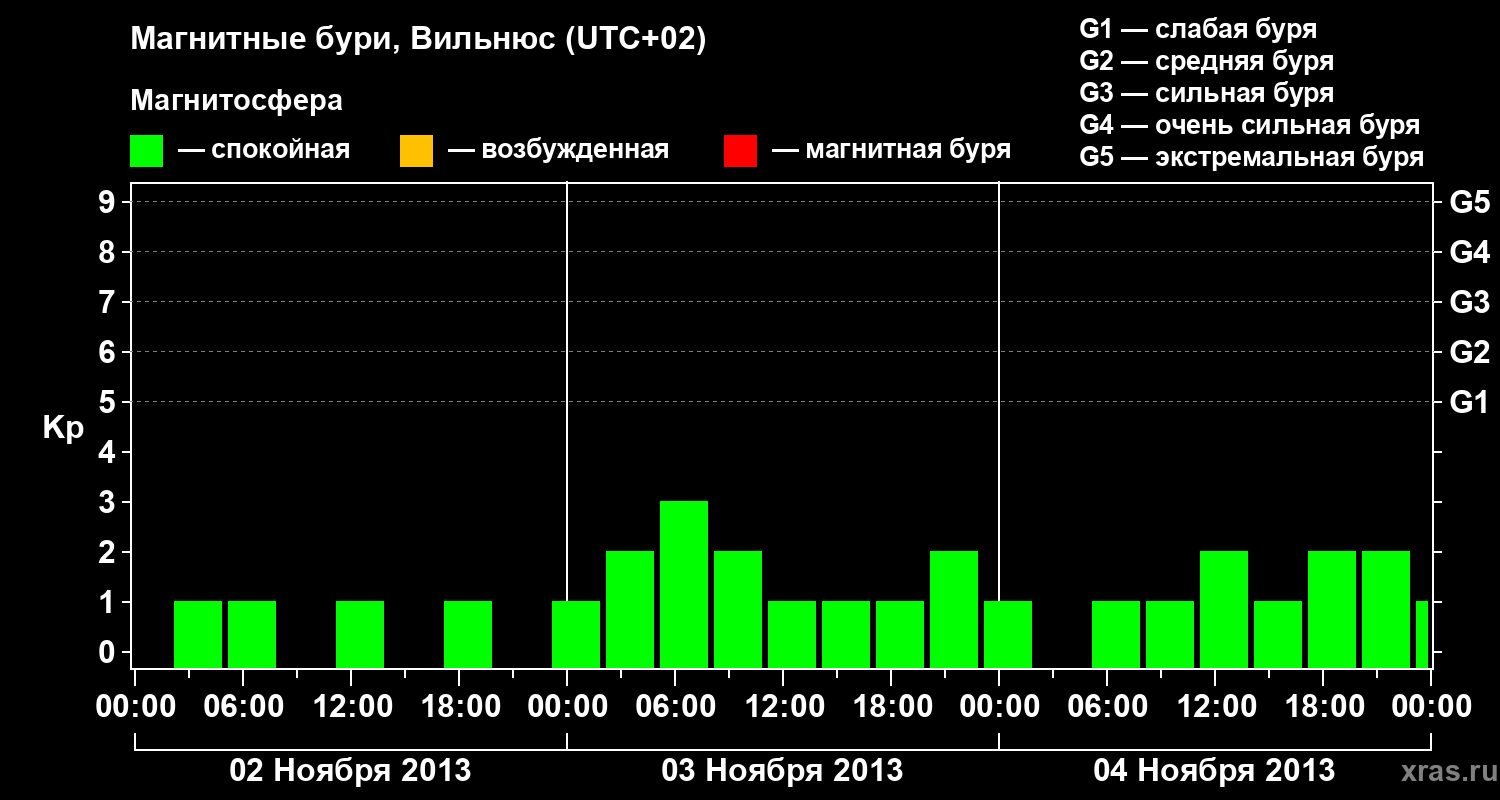Screen dimensions: 1500x800
Task: Click the G2 mark on the right axis
Action: (1470, 353)
